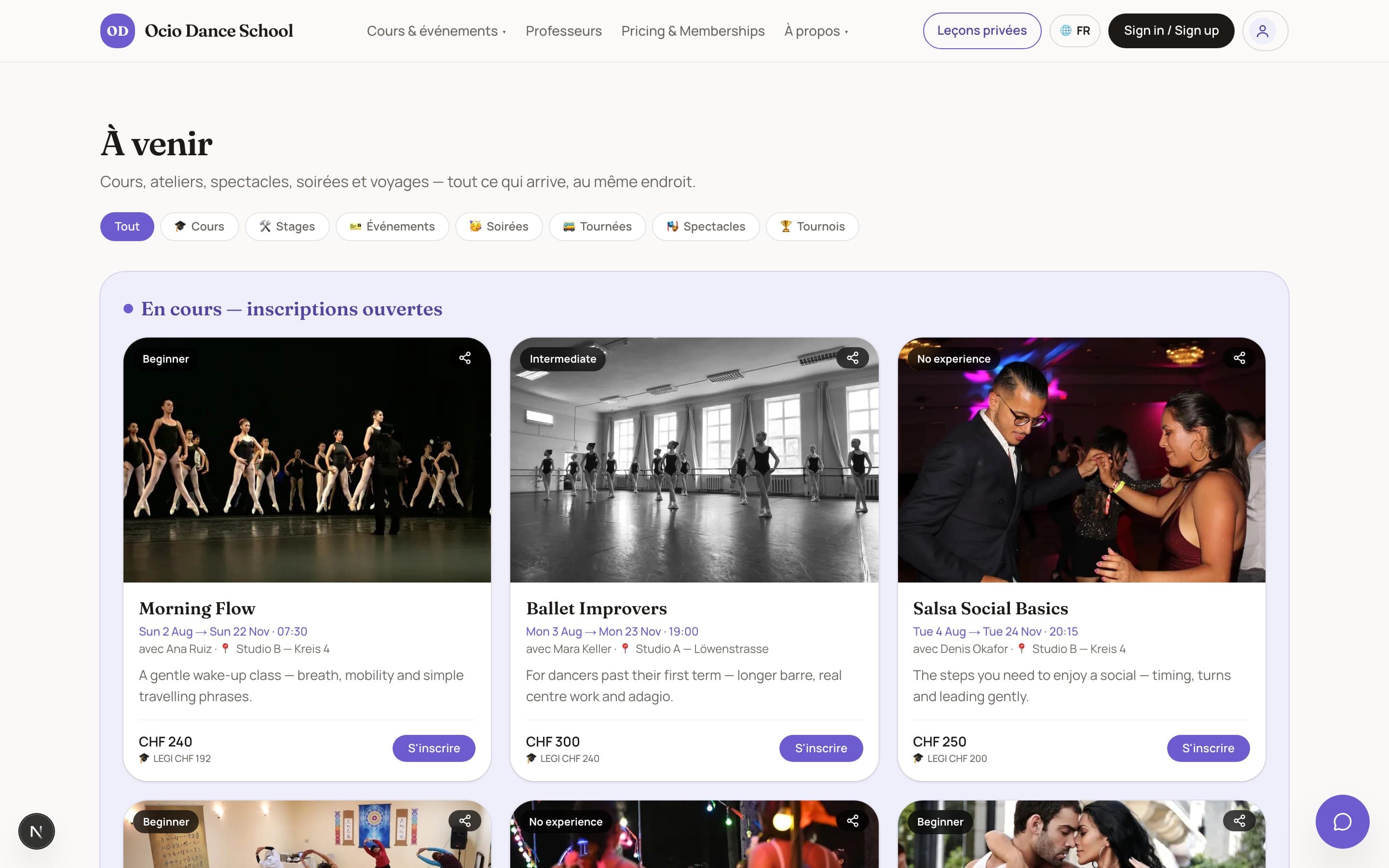Click 'Mon 3 Aug → Mon 23 Nov · 19:00'
1389x868 pixels.
point(612,632)
